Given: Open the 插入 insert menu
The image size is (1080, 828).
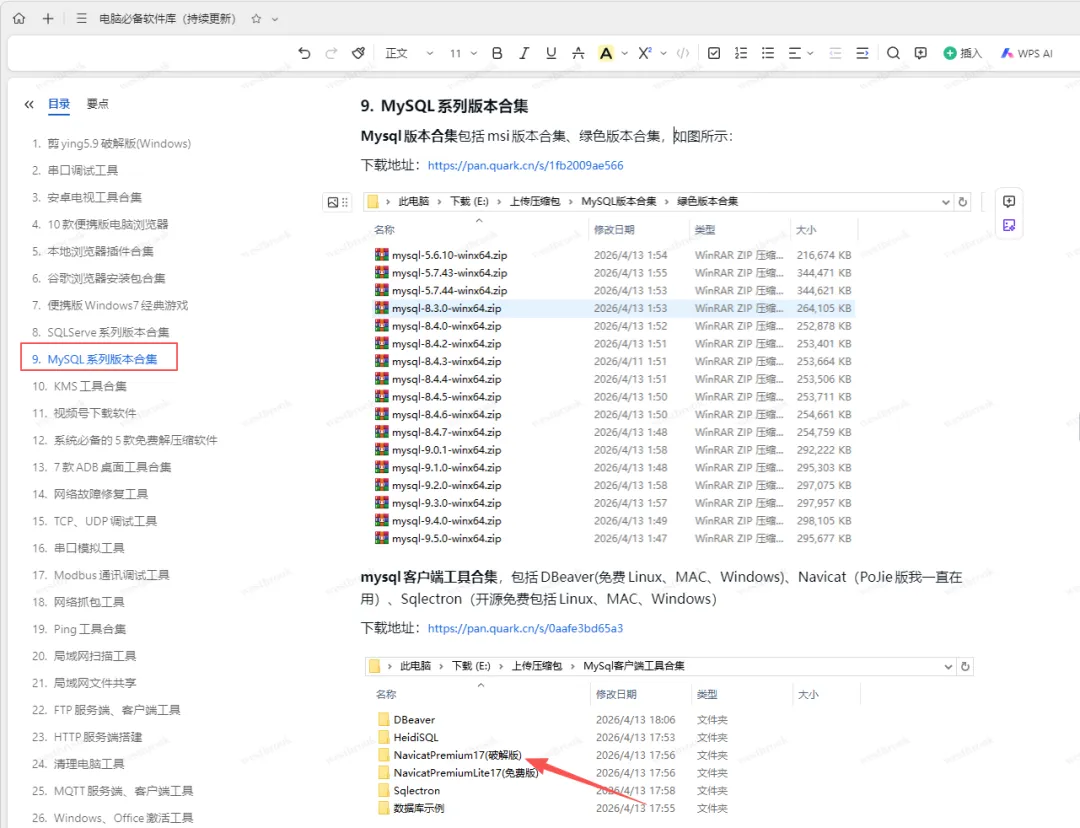Looking at the screenshot, I should pos(963,53).
